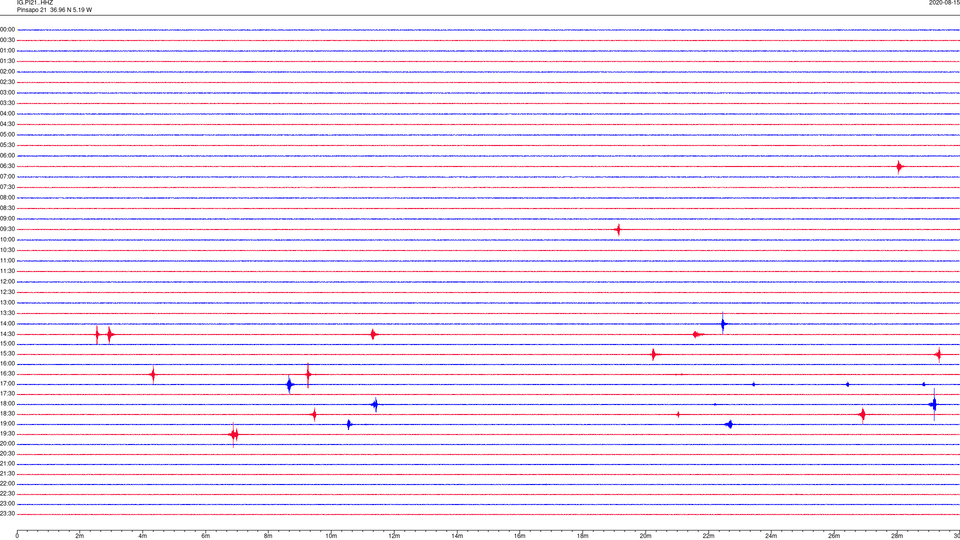Select the seismic event on the 09:30 trace

point(618,230)
